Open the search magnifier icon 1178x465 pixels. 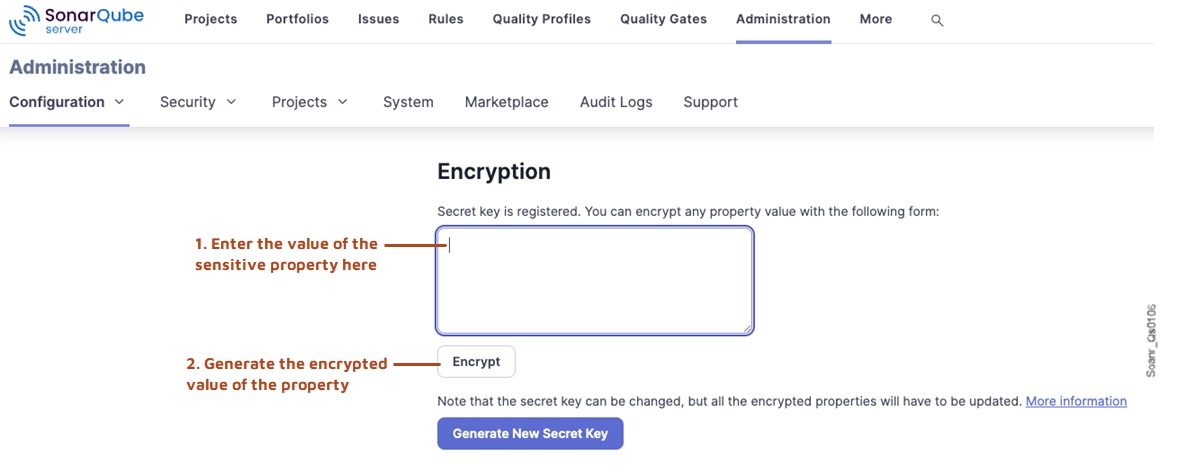click(937, 20)
